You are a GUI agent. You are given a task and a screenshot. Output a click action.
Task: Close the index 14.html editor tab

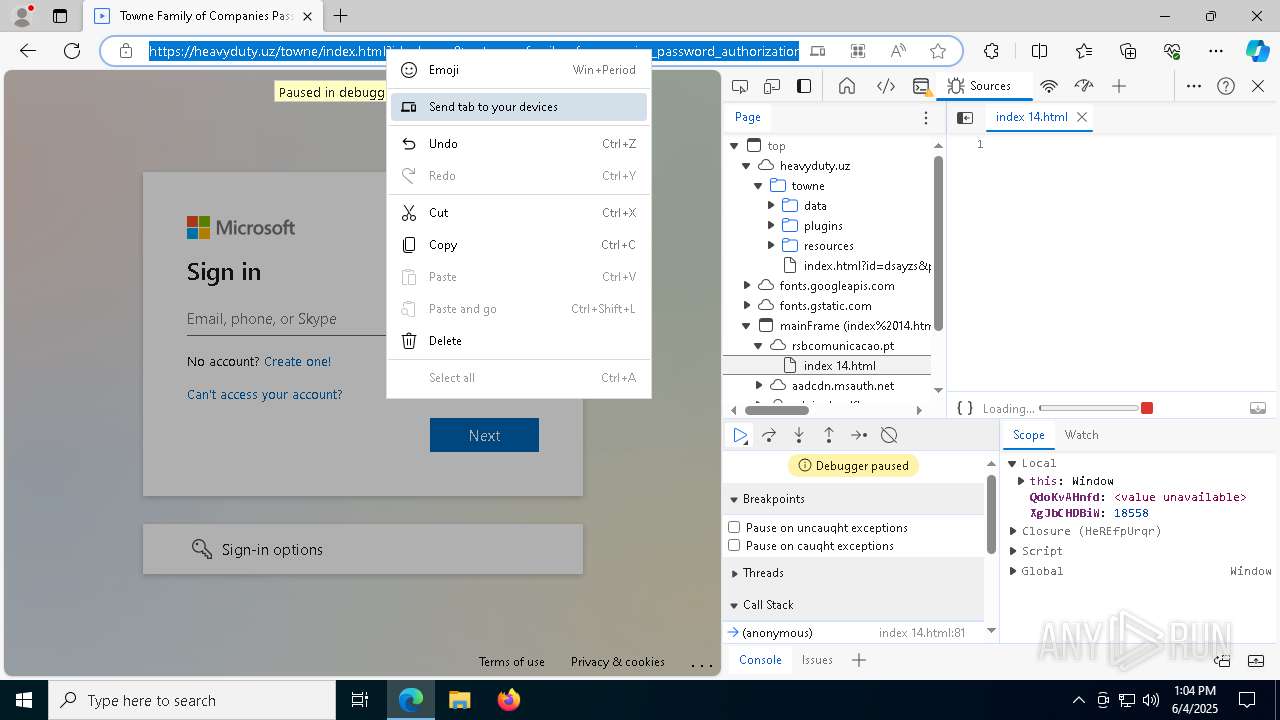click(1081, 117)
